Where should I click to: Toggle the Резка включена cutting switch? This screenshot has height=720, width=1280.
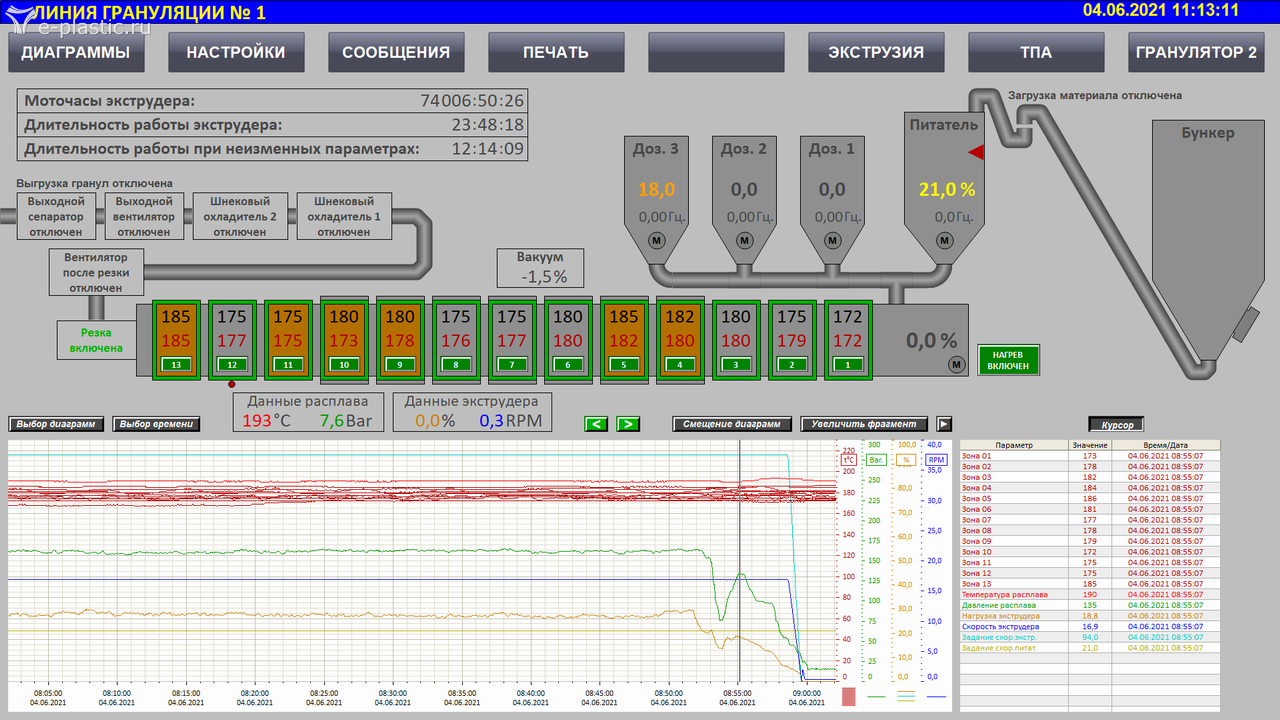click(96, 340)
